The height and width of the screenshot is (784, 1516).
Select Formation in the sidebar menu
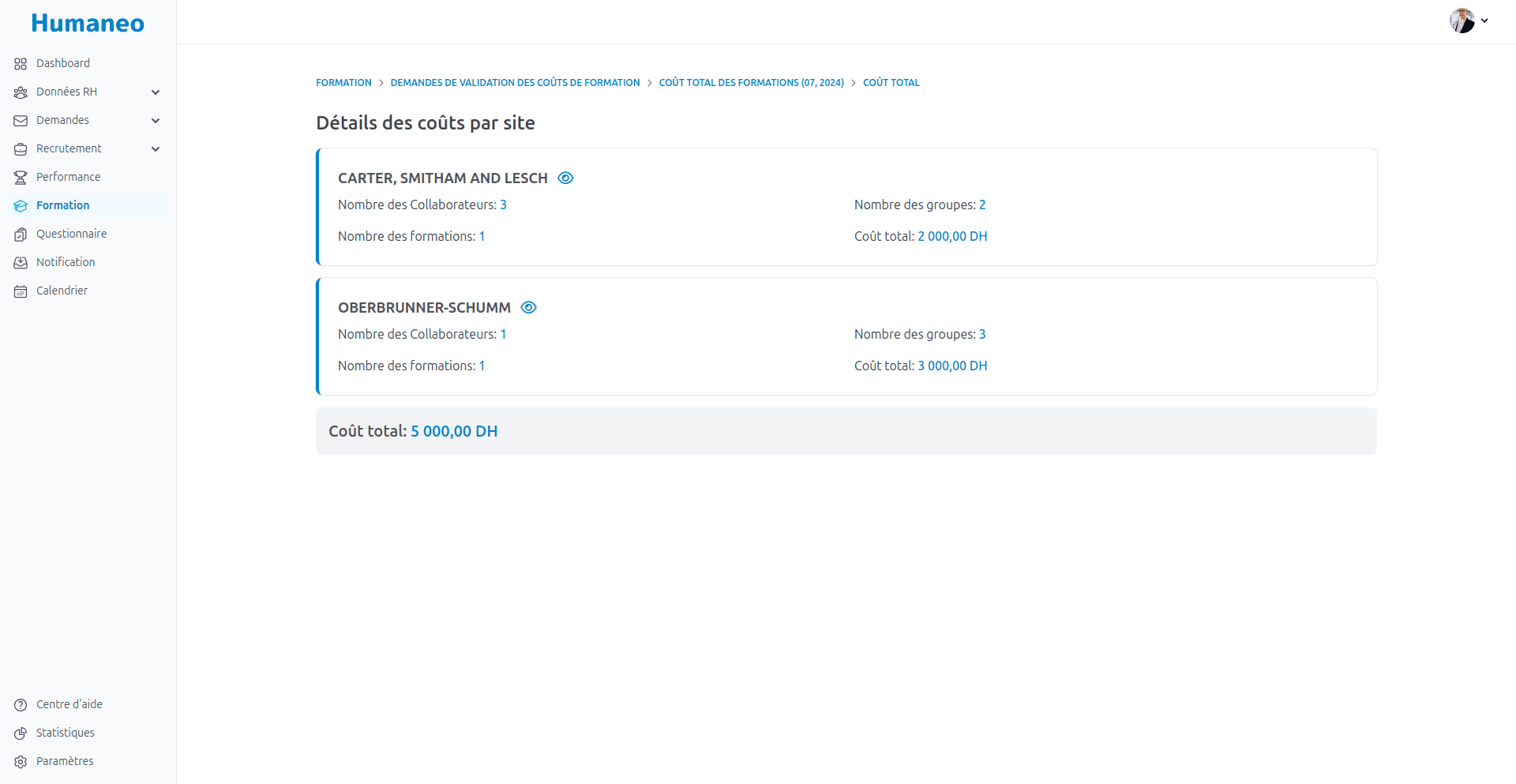63,205
